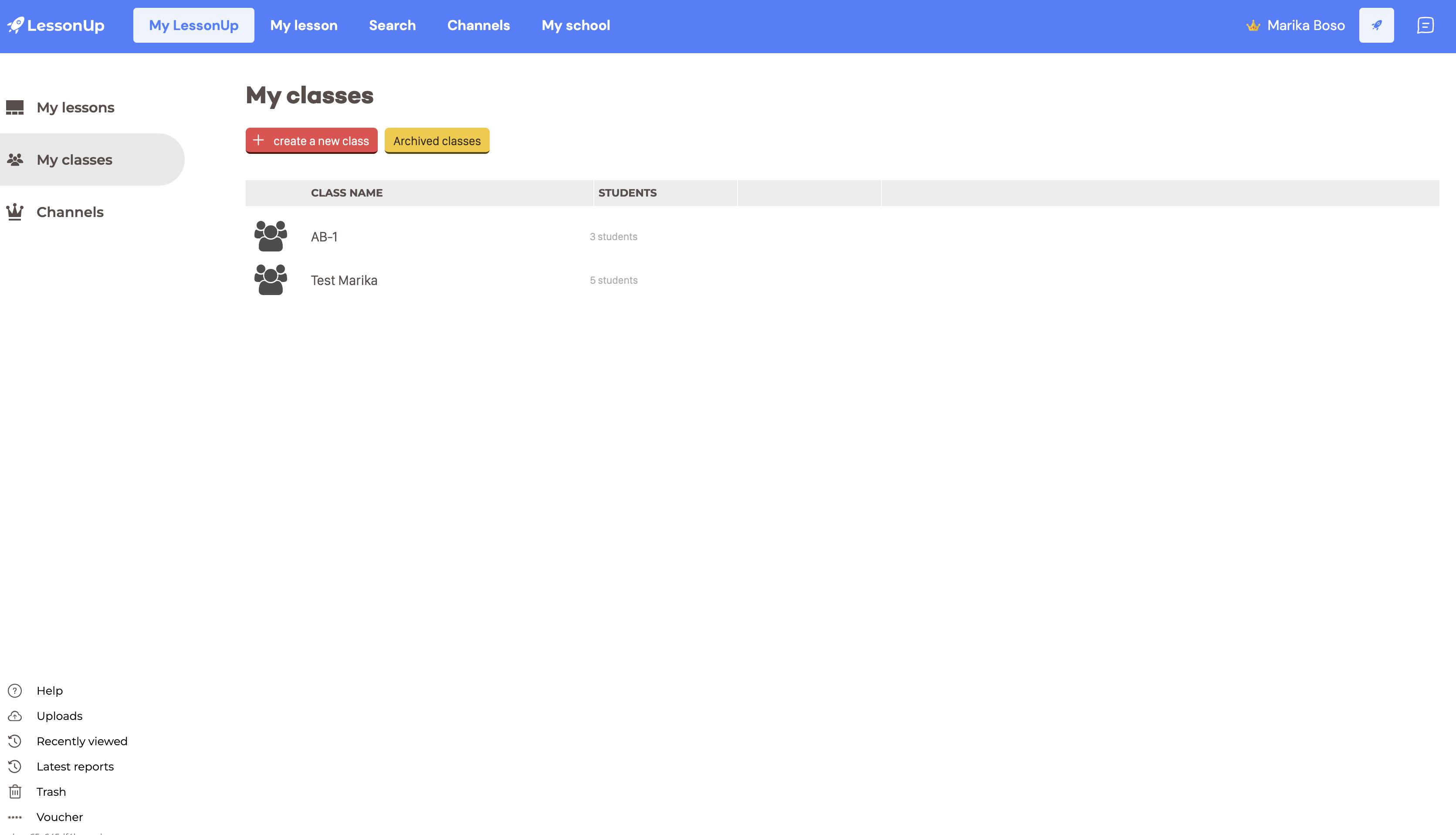The image size is (1456, 835).
Task: Open Help link
Action: (50, 690)
